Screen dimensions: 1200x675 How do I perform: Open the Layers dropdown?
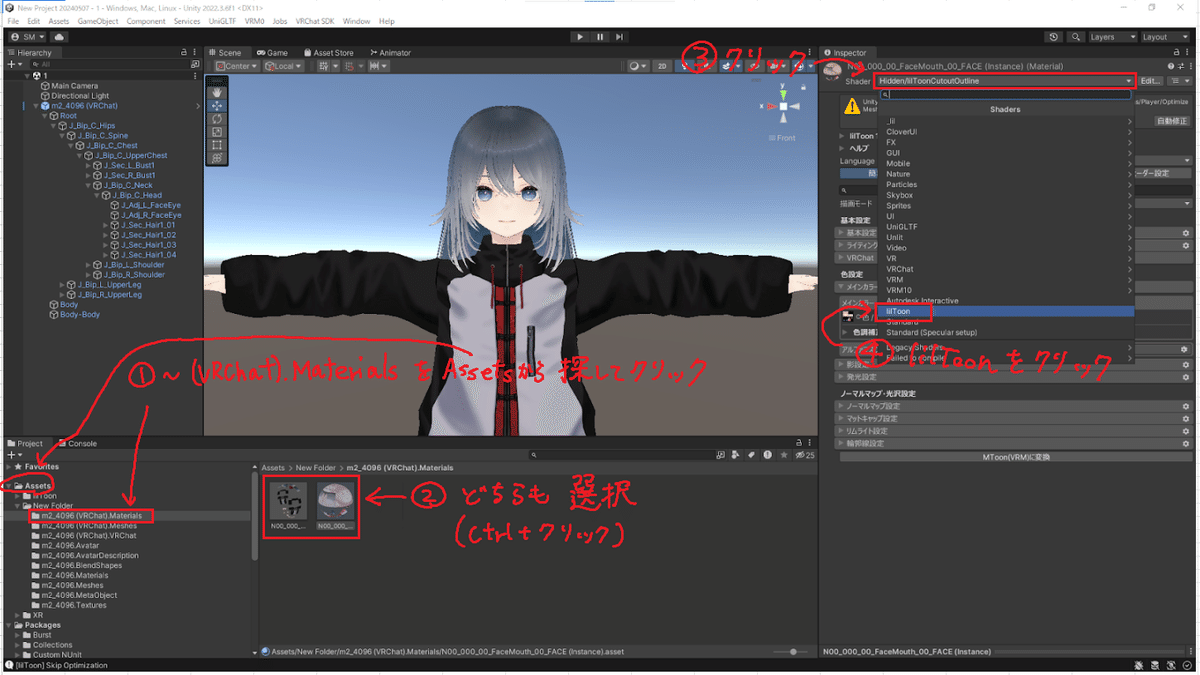[x=1112, y=37]
